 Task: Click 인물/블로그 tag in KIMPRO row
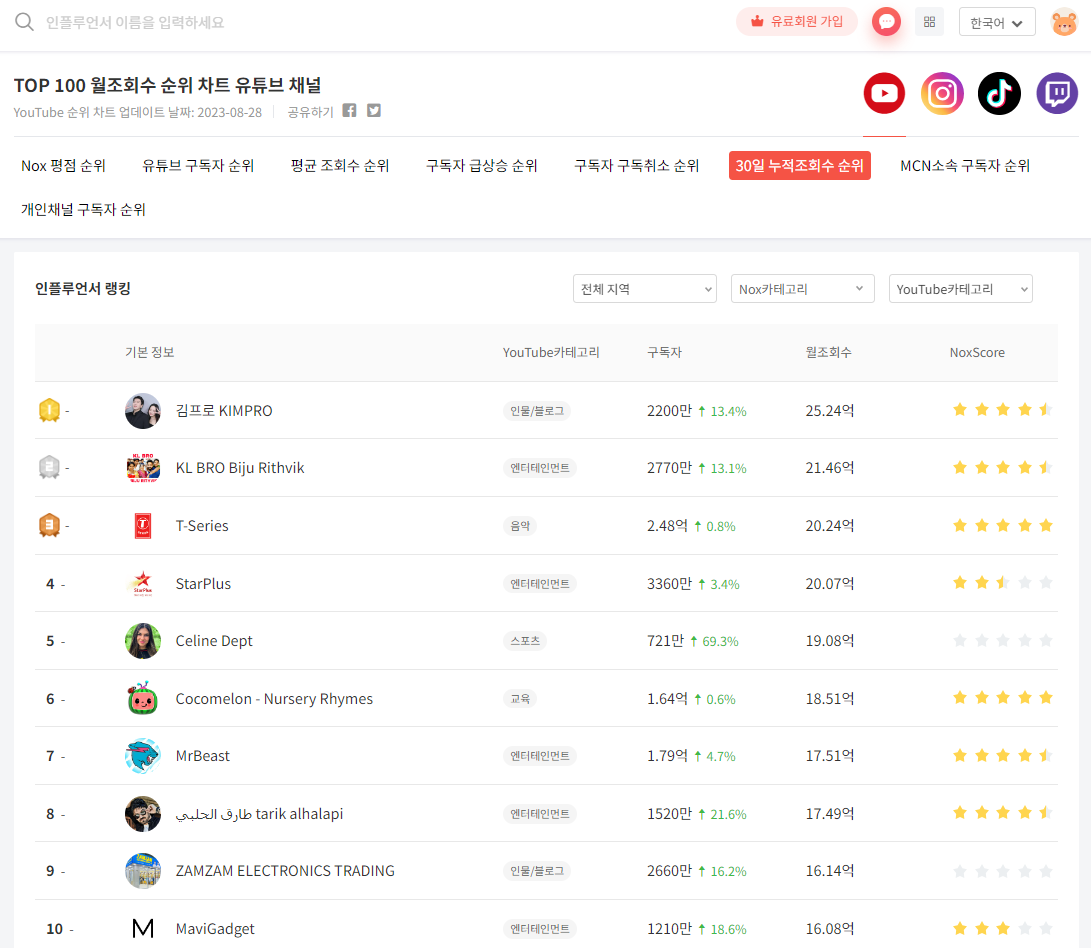point(537,411)
